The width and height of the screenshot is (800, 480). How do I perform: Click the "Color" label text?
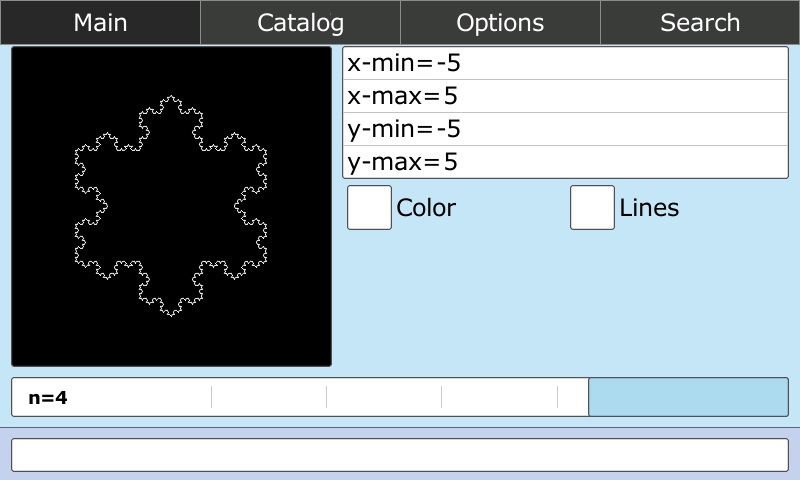click(x=426, y=208)
